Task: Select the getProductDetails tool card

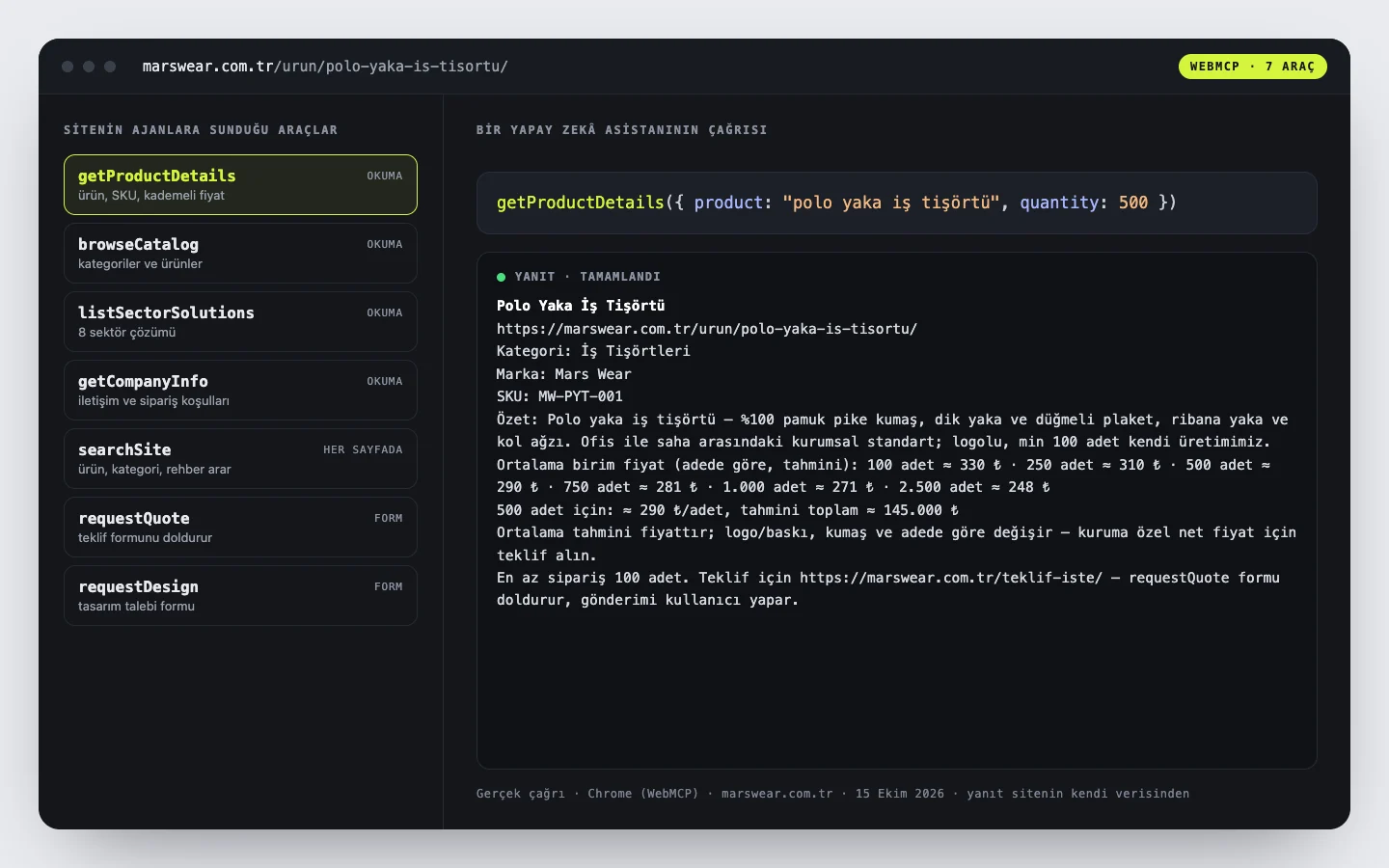Action: [x=240, y=184]
